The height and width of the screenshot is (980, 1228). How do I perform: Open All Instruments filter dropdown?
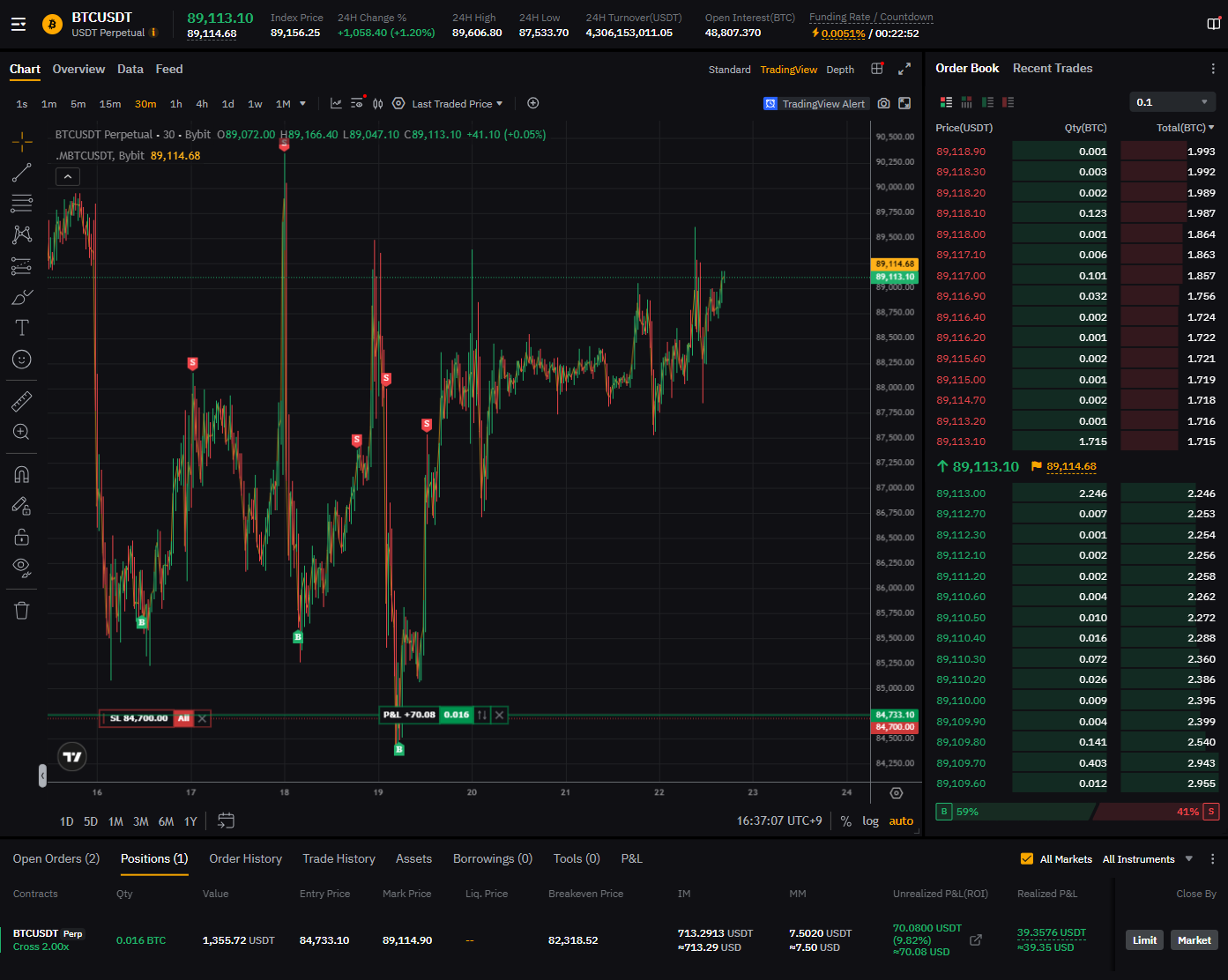(x=1148, y=859)
